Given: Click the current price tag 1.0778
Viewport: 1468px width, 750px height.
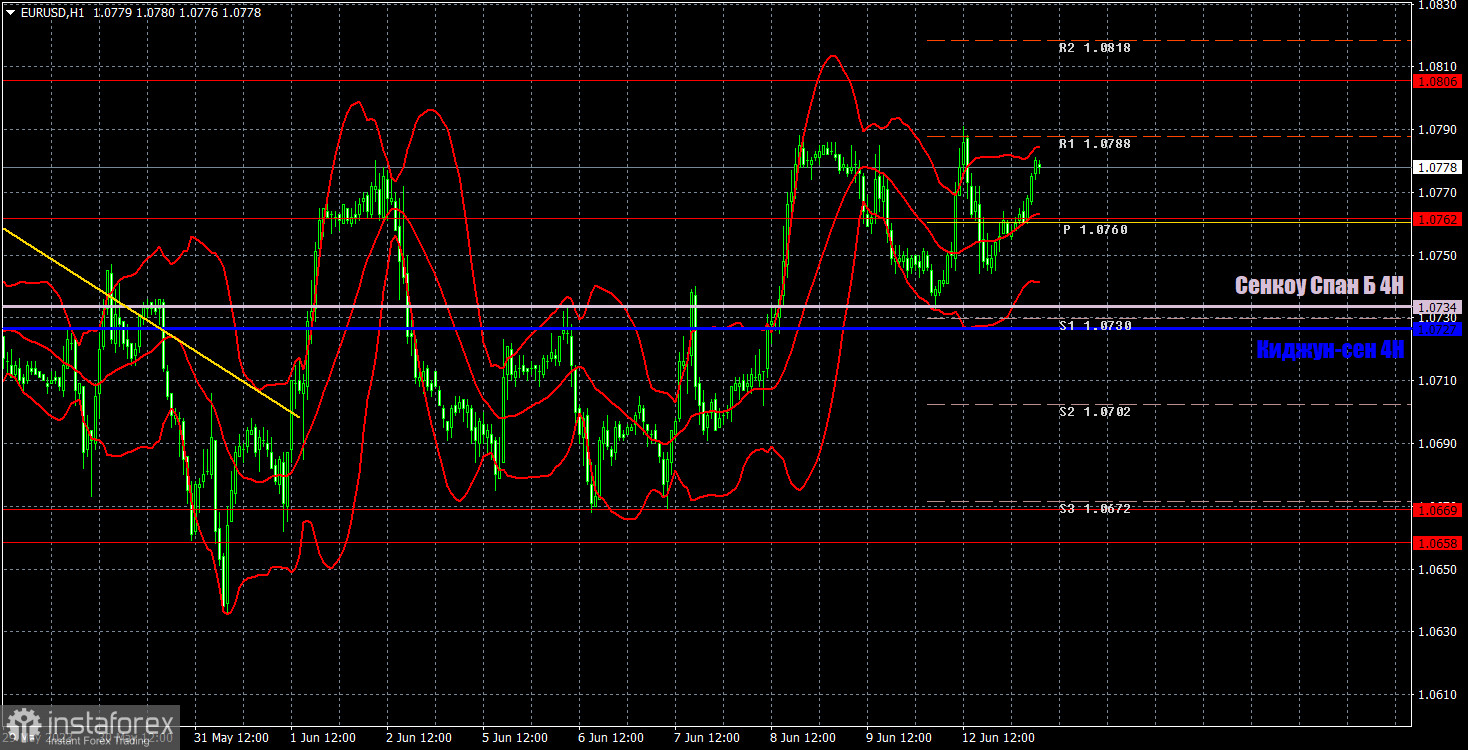Looking at the screenshot, I should [x=1438, y=167].
